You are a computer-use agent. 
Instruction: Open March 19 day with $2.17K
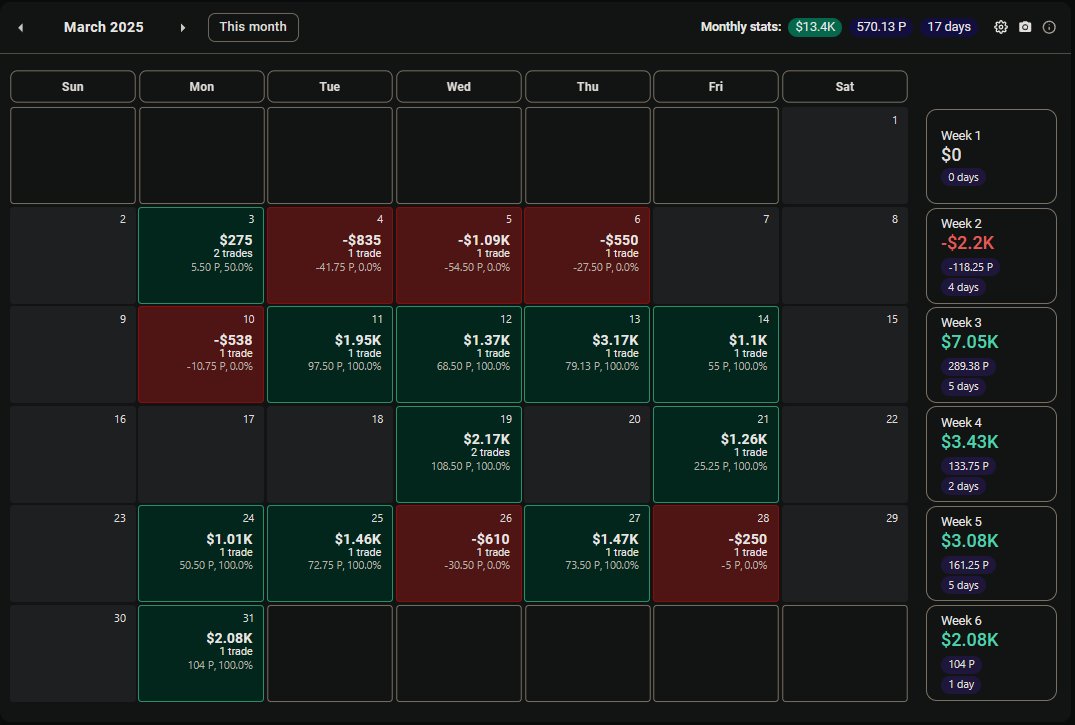tap(459, 454)
